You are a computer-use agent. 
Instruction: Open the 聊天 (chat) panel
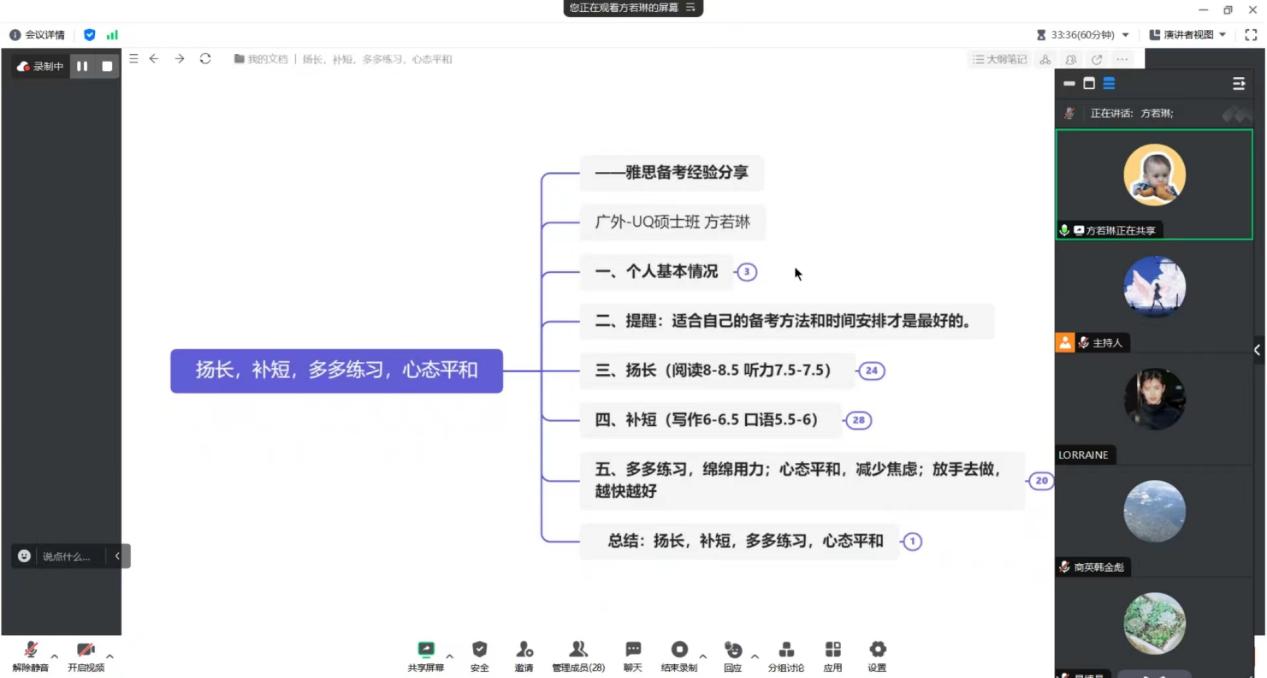pyautogui.click(x=632, y=655)
